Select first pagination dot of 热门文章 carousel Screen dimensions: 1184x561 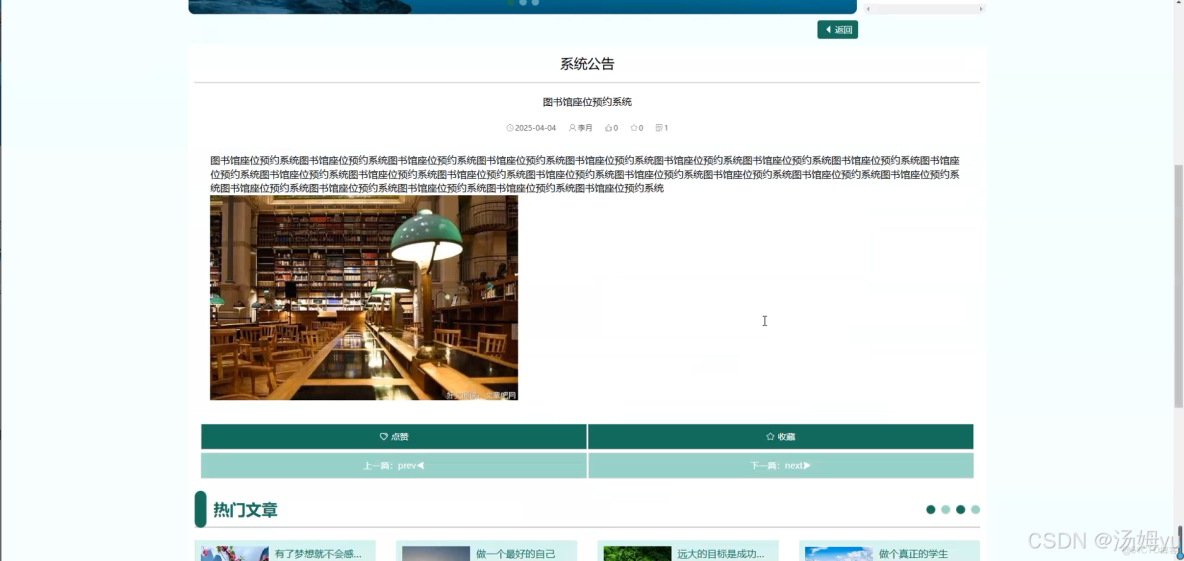[x=930, y=510]
